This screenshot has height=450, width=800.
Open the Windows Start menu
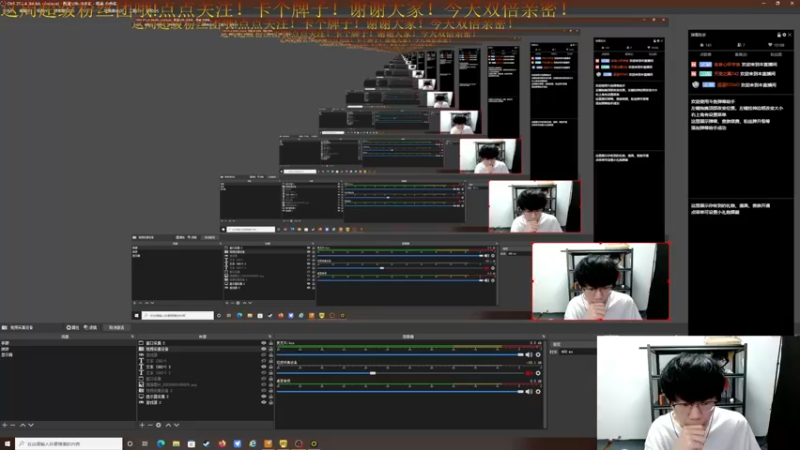pos(7,444)
